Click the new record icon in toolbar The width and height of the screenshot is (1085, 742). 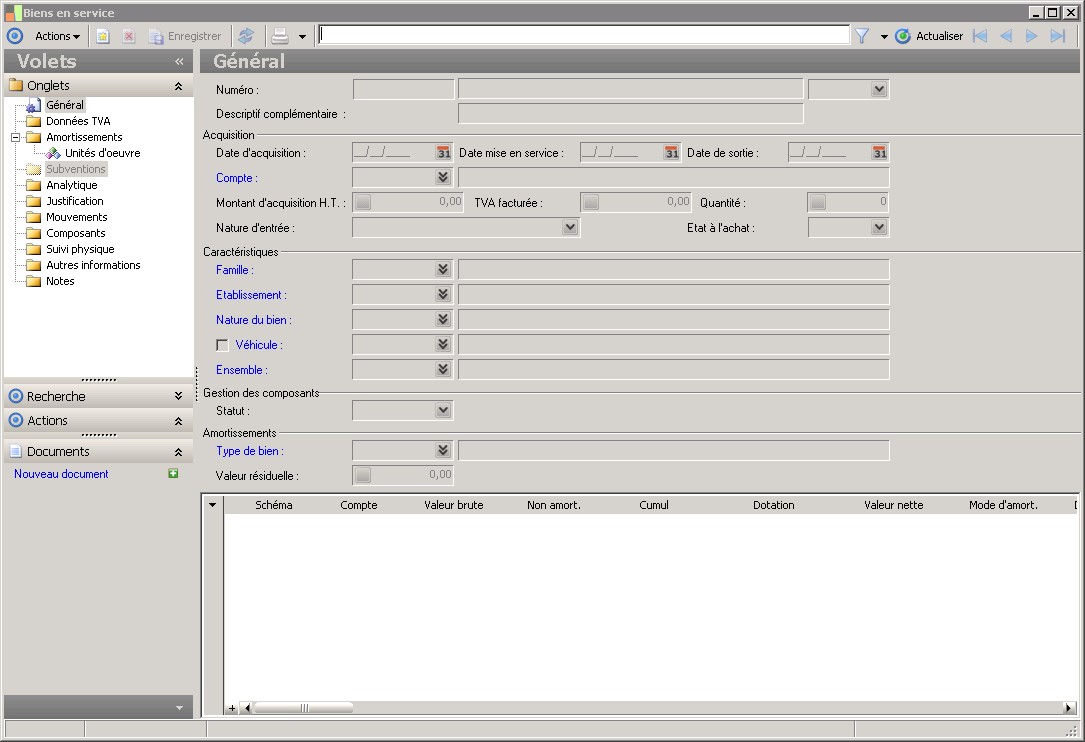pyautogui.click(x=103, y=36)
